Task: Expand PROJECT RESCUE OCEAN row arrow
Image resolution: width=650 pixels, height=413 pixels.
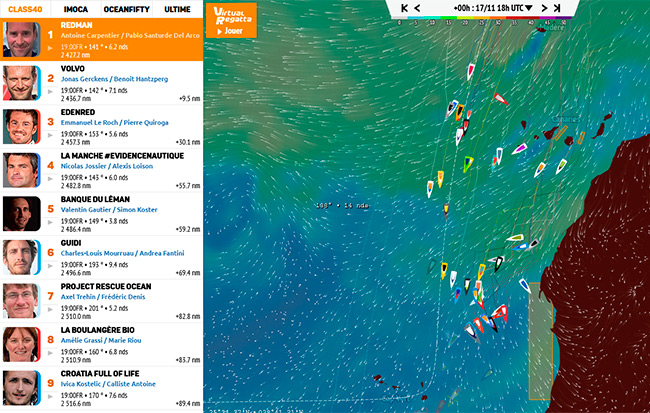Action: point(50,309)
